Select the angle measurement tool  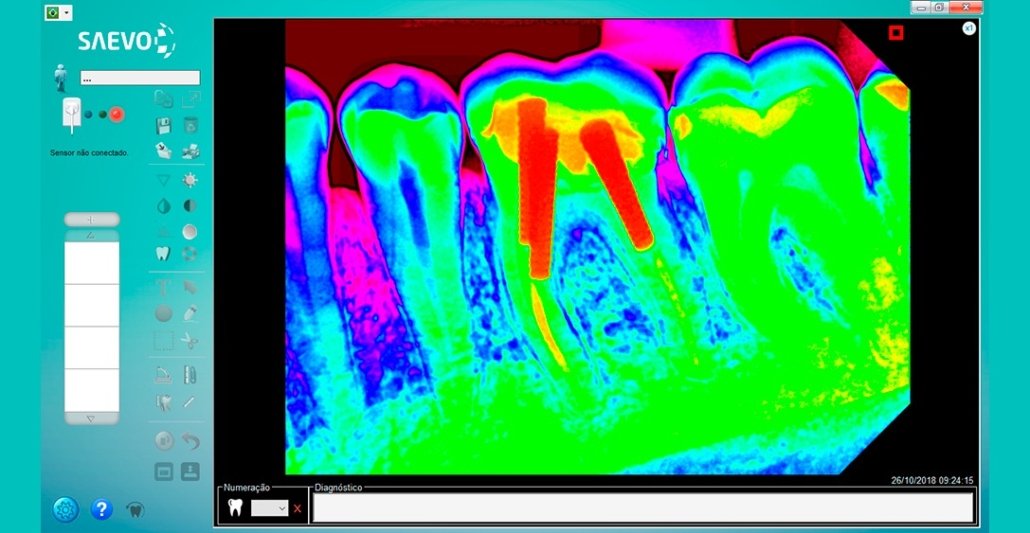click(163, 375)
